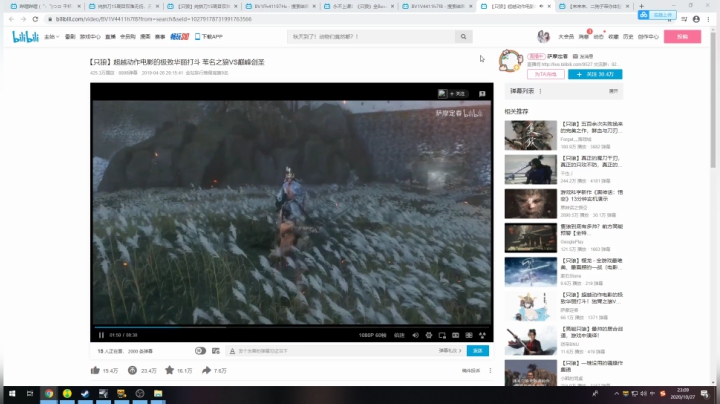
Task: Open first recommended video thumbnail
Action: point(530,135)
